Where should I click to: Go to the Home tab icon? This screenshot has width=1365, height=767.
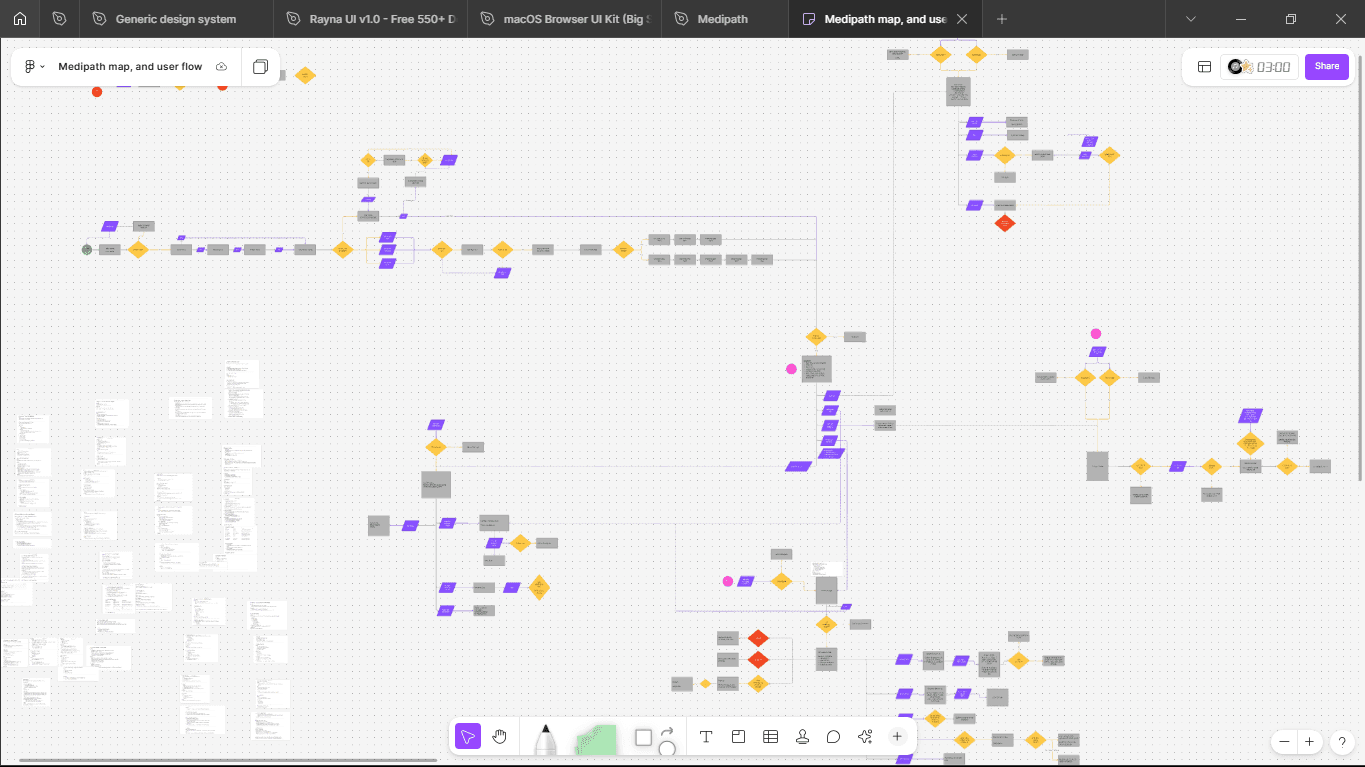pyautogui.click(x=20, y=19)
